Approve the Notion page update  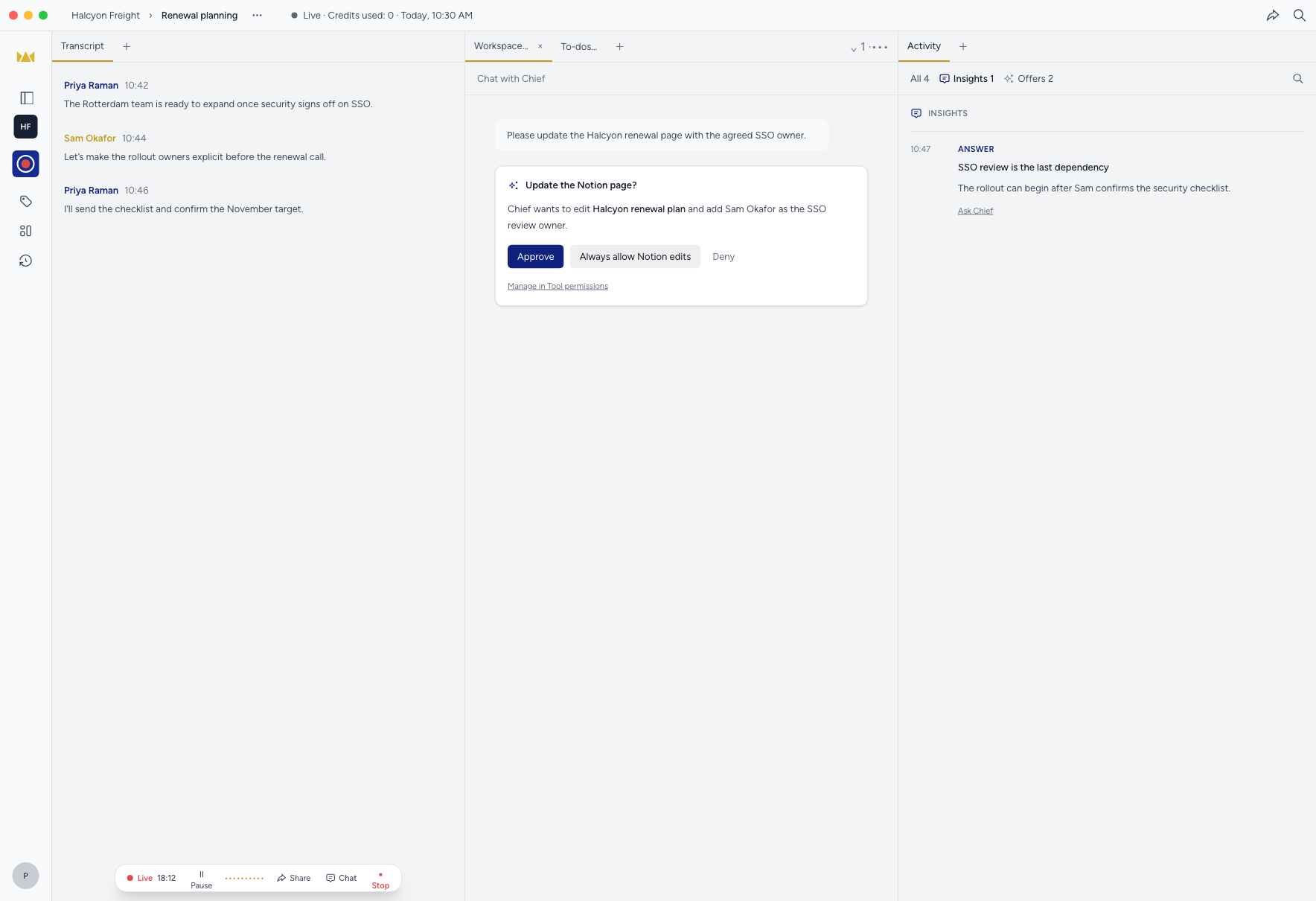[535, 256]
